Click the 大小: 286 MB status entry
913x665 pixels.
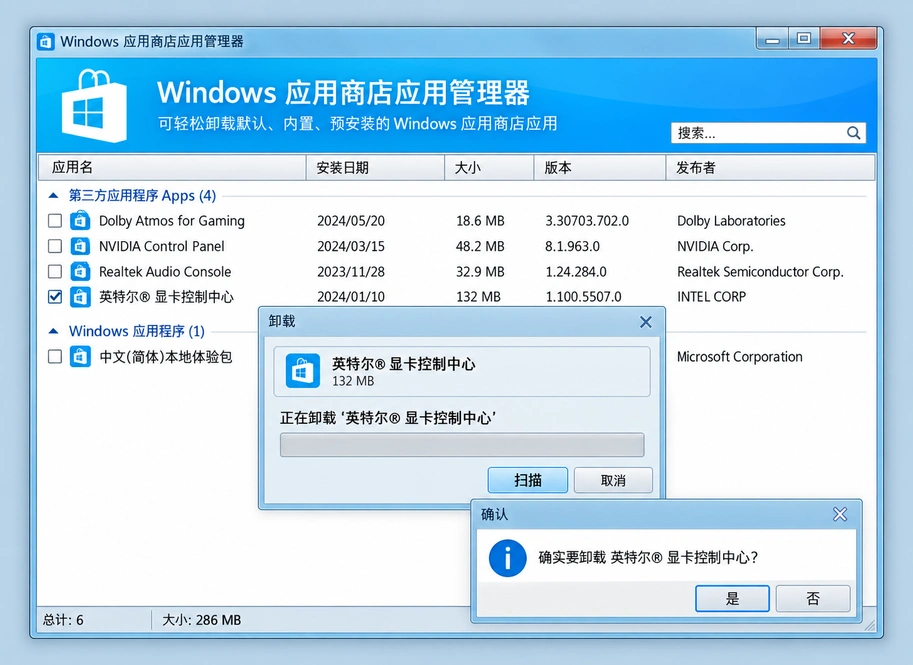click(x=201, y=620)
